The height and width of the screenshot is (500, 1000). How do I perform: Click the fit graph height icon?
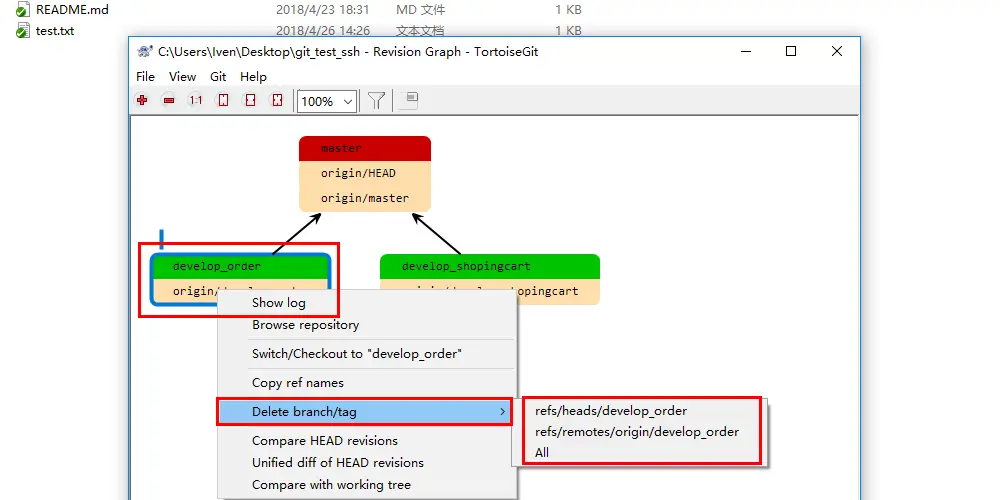(223, 101)
